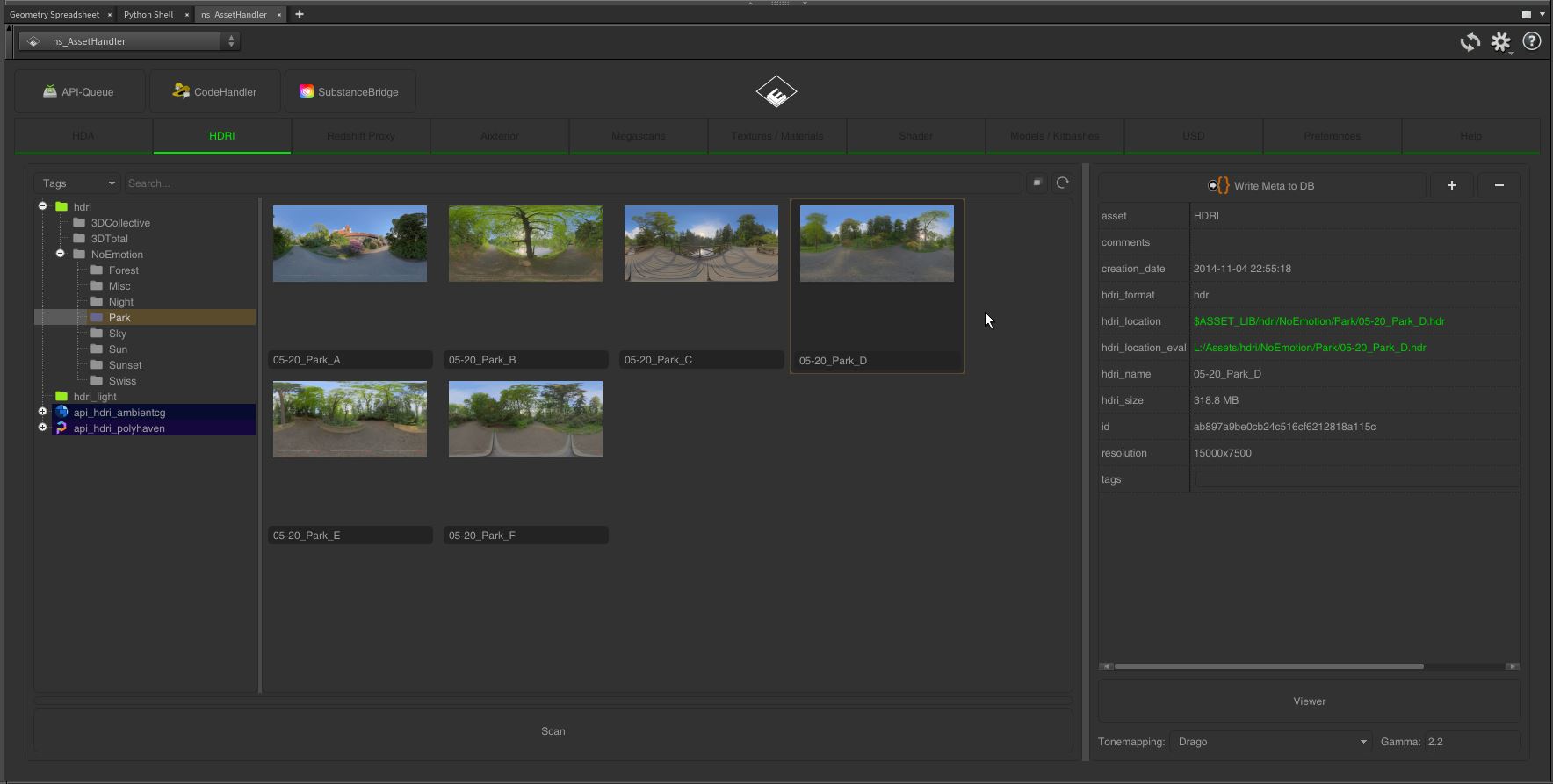This screenshot has height=784, width=1553.
Task: Collapse the hdri root folder
Action: pyautogui.click(x=42, y=206)
